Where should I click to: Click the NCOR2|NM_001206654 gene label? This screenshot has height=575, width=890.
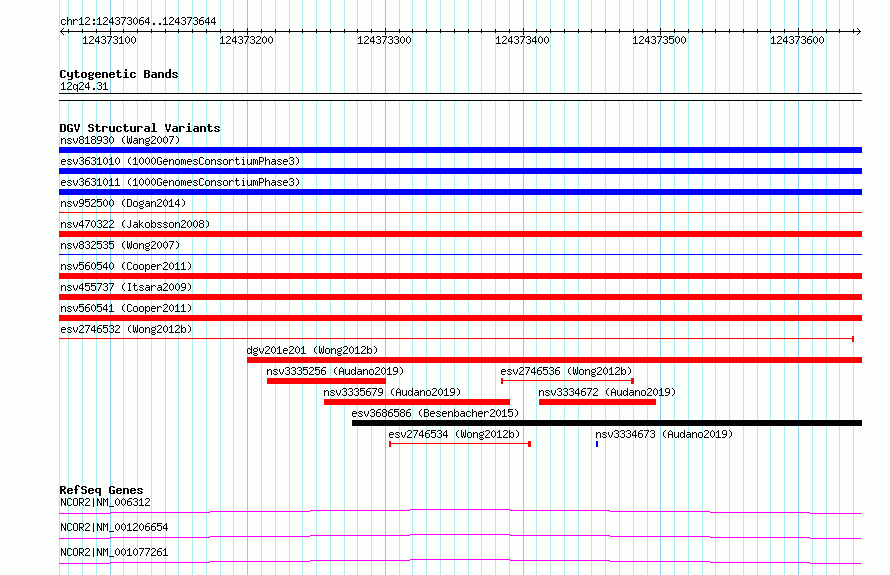(114, 527)
